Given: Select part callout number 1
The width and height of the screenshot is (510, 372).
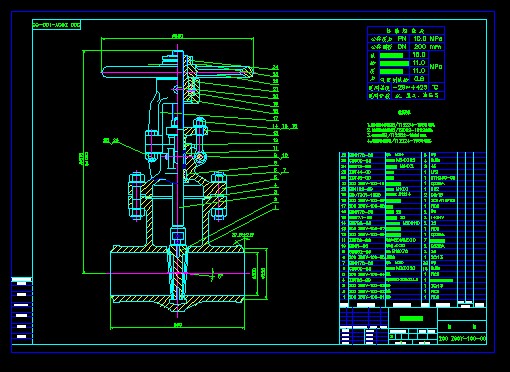Looking at the screenshot, I should [276, 207].
